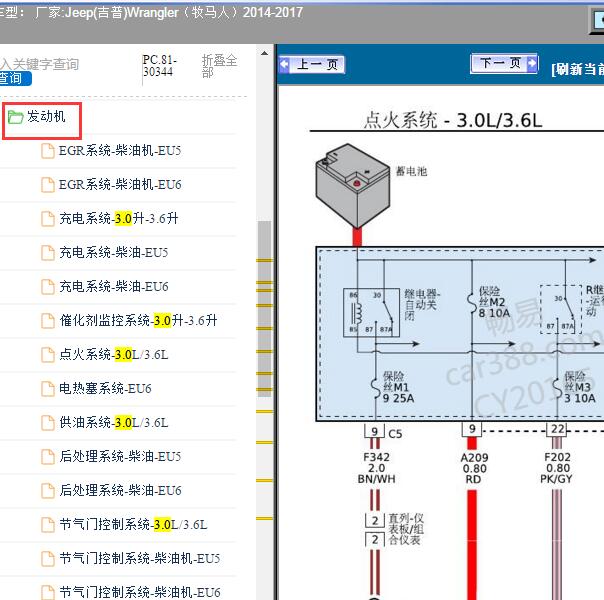Click the 折叠全部 collapse all link
The image size is (604, 600).
tap(219, 66)
